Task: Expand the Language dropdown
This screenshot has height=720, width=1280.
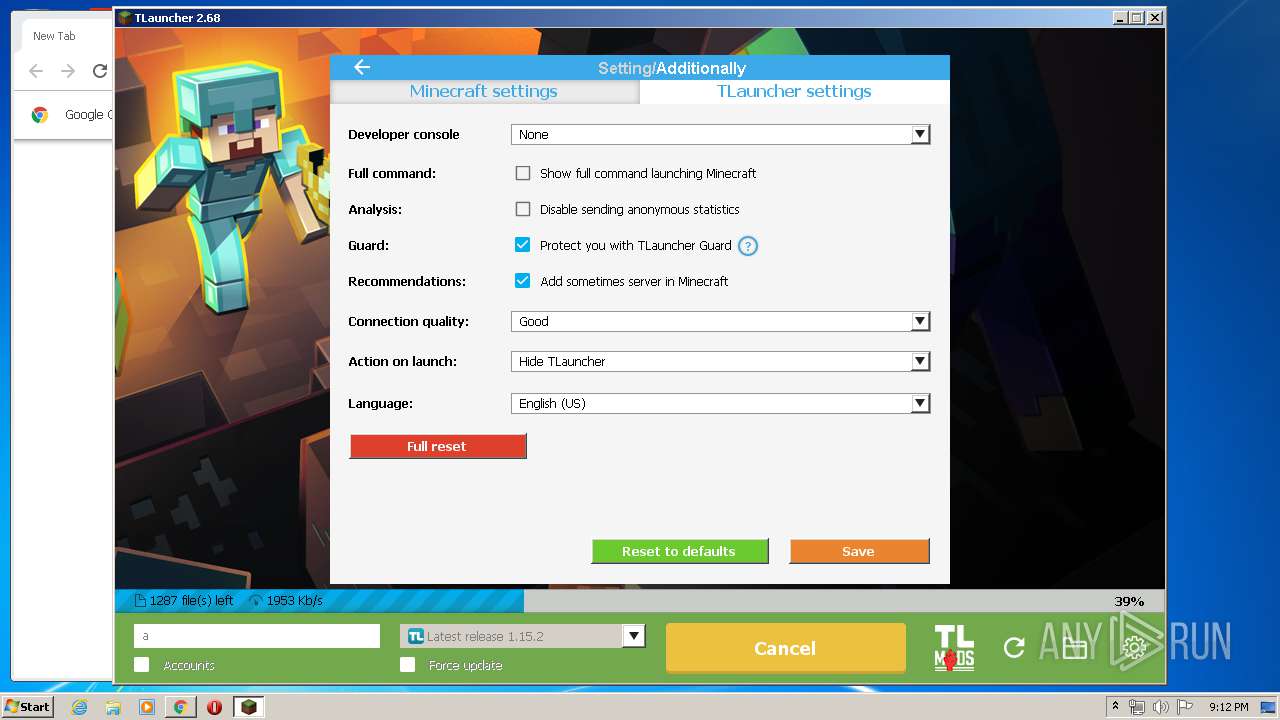Action: pyautogui.click(x=920, y=403)
